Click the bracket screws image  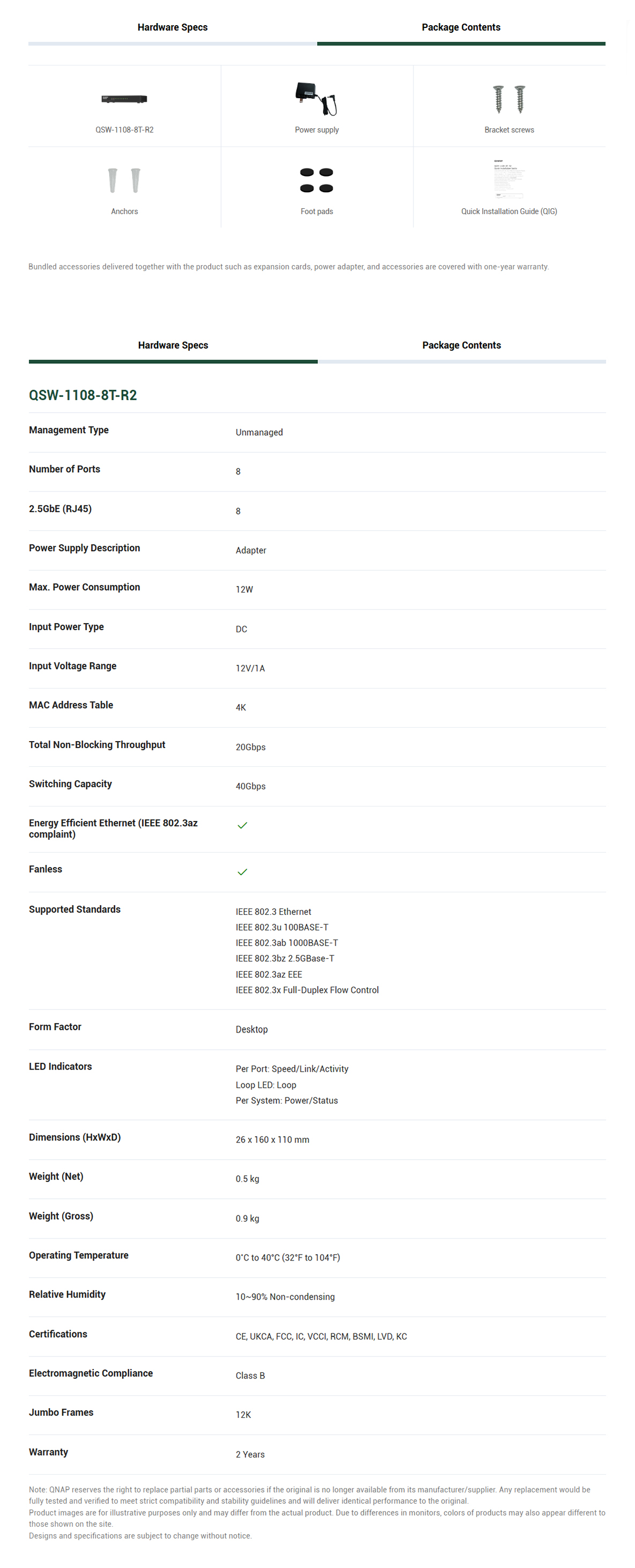509,99
